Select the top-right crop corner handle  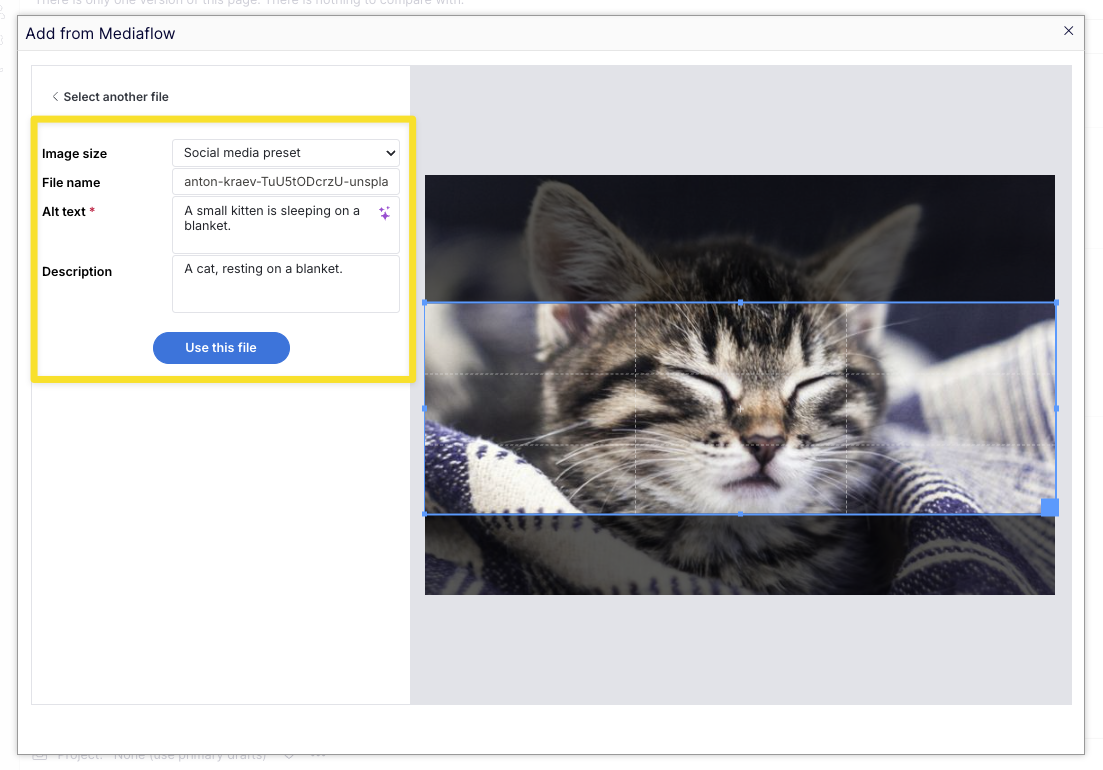point(1056,302)
